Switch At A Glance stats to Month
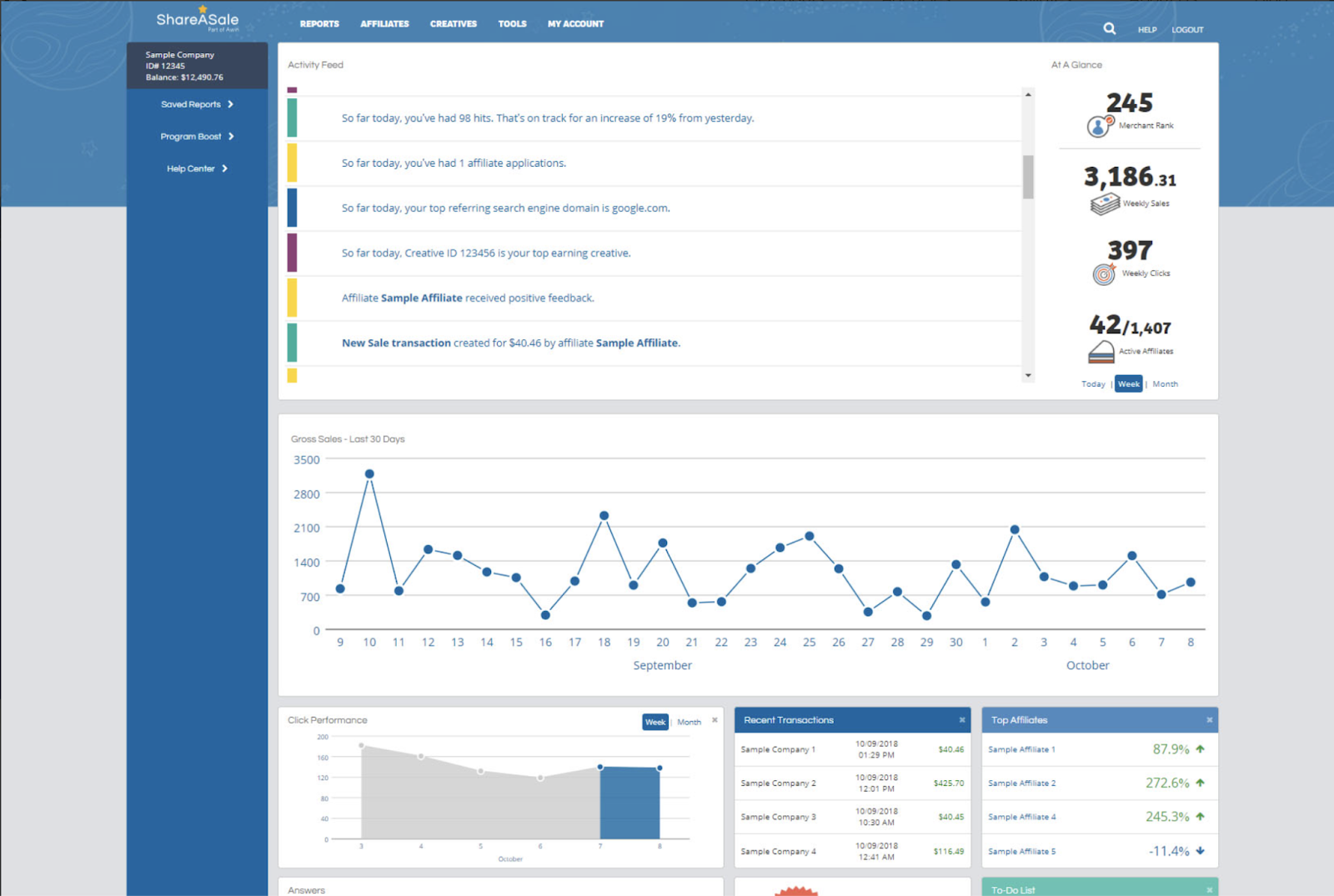The image size is (1334, 896). tap(1165, 383)
